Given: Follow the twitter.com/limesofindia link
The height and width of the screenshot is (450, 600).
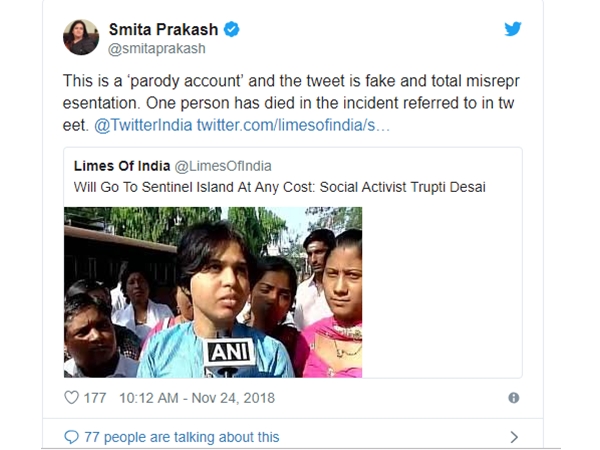Looking at the screenshot, I should [x=293, y=125].
